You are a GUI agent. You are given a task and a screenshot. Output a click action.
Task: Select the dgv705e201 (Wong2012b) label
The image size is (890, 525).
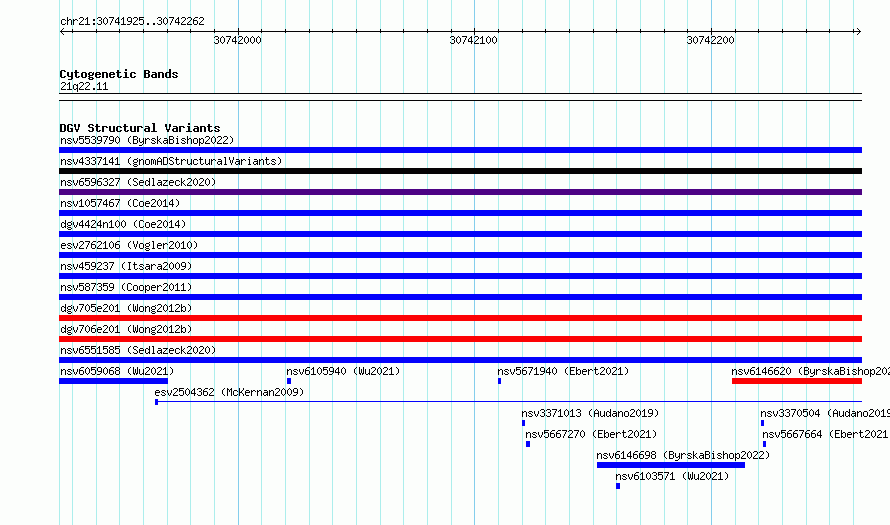126,308
